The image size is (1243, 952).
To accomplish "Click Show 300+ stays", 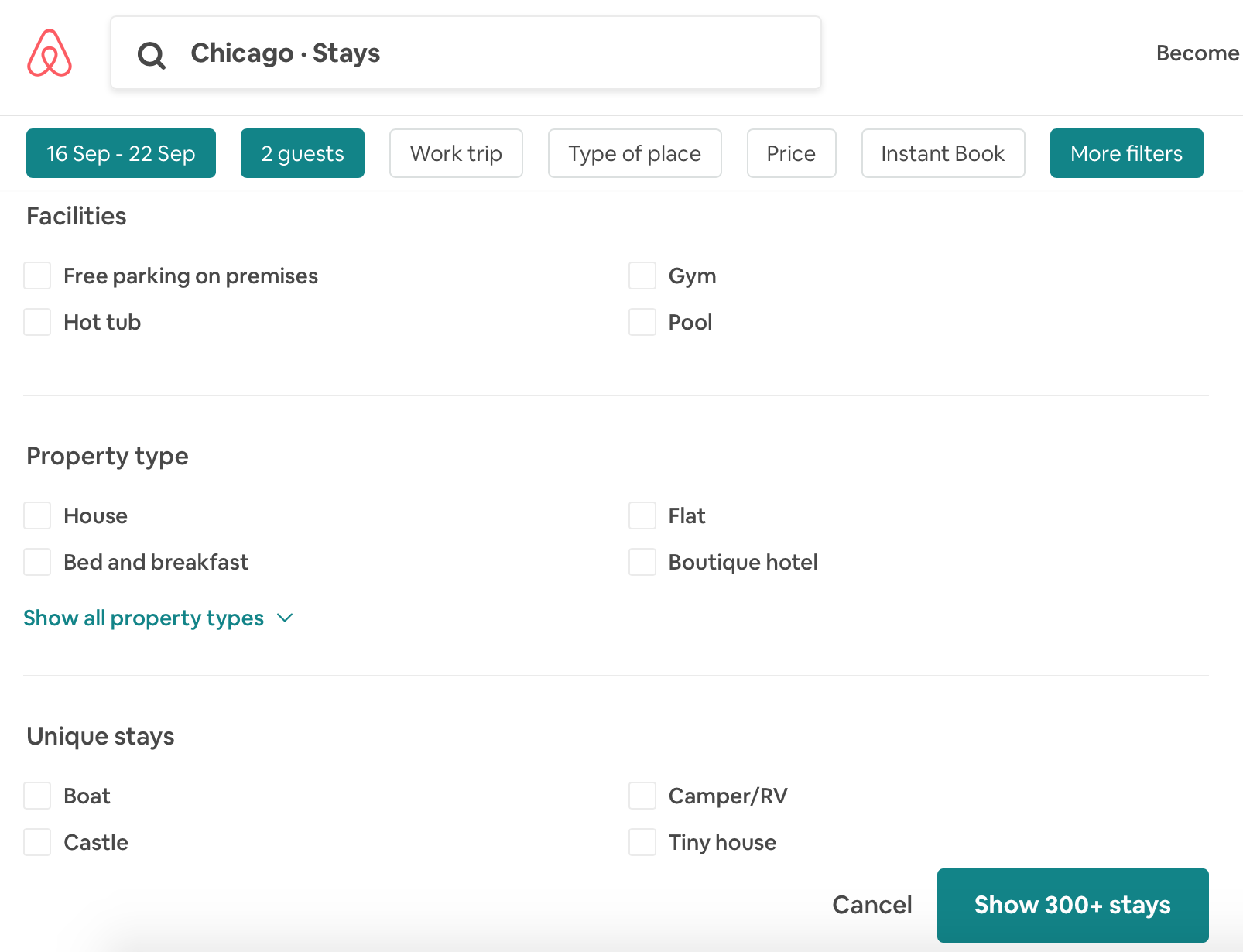I will [1073, 905].
